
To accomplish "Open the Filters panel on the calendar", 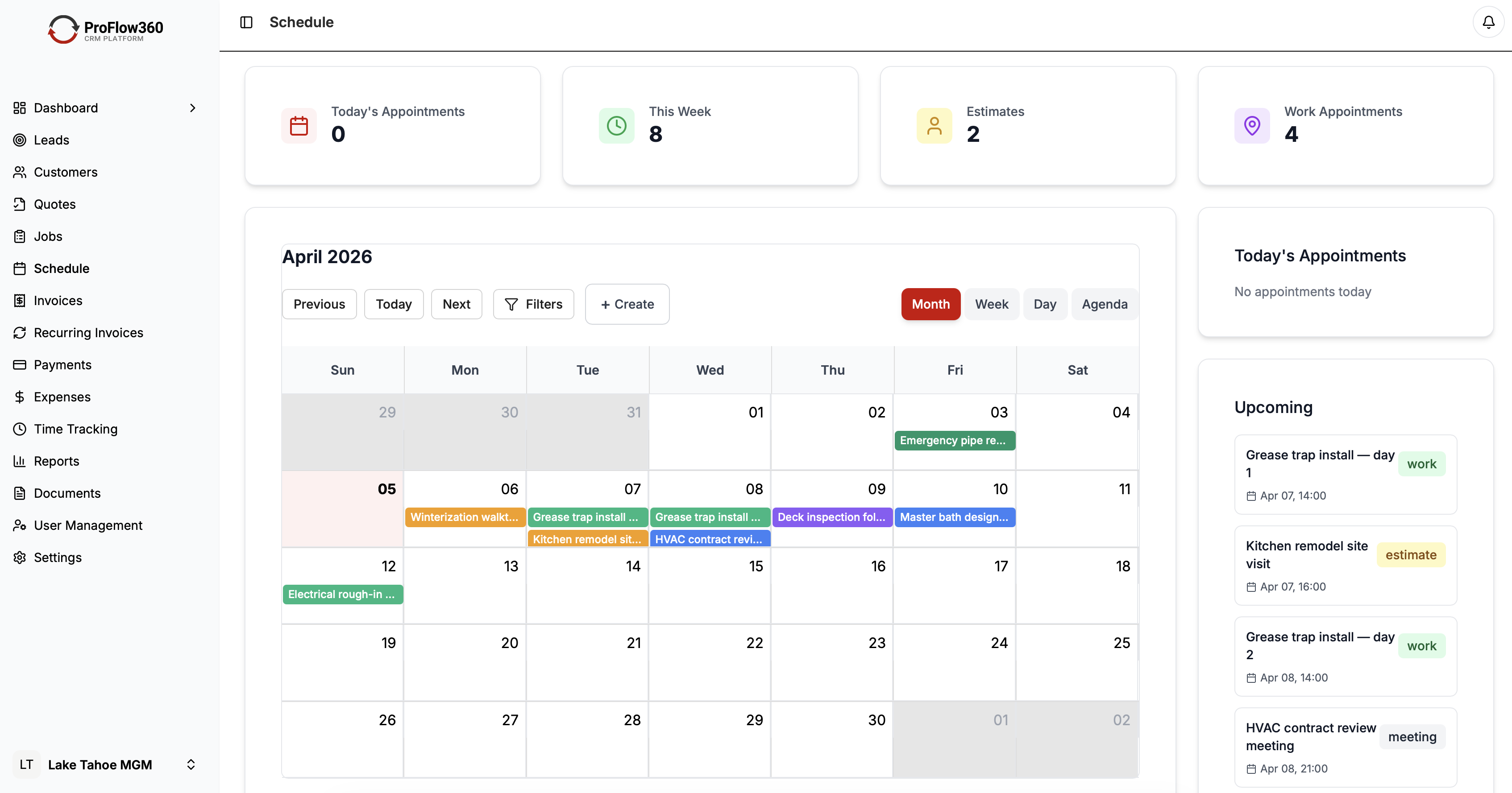I will pyautogui.click(x=533, y=304).
